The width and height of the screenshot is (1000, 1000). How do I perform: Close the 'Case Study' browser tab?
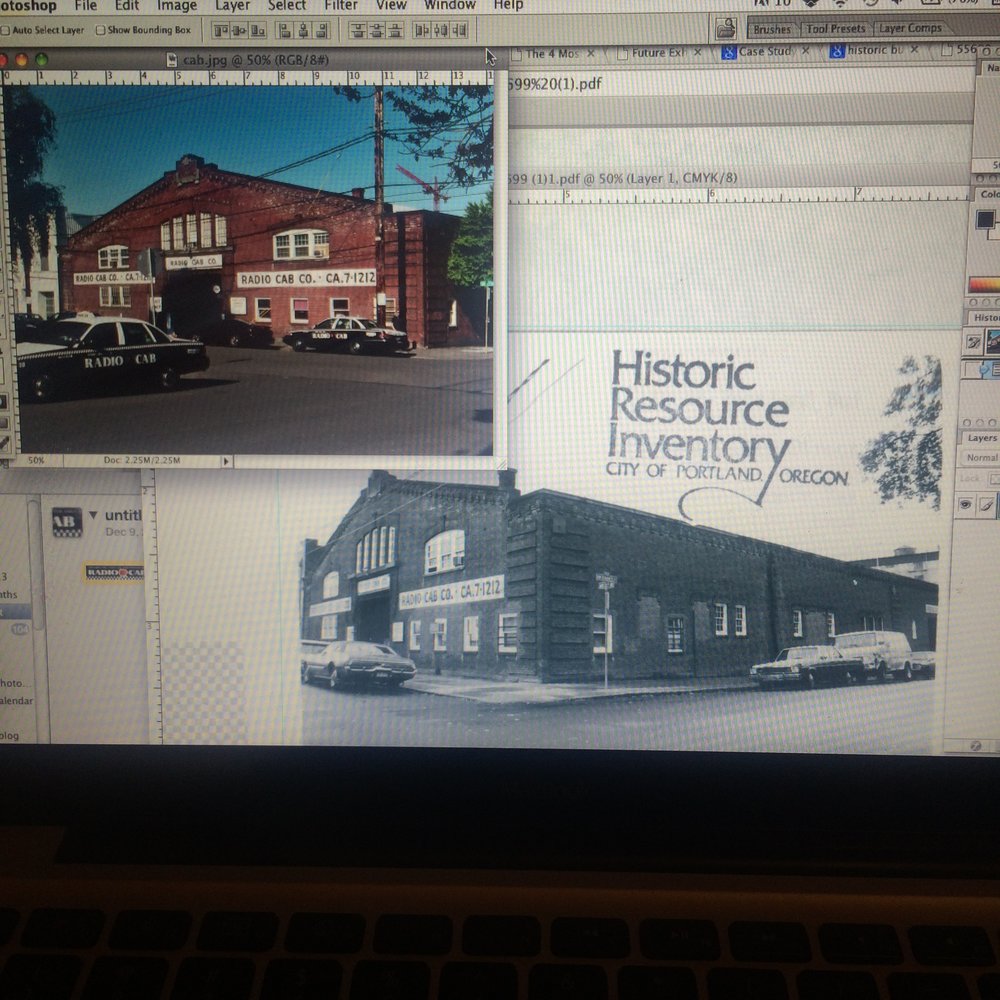[805, 50]
